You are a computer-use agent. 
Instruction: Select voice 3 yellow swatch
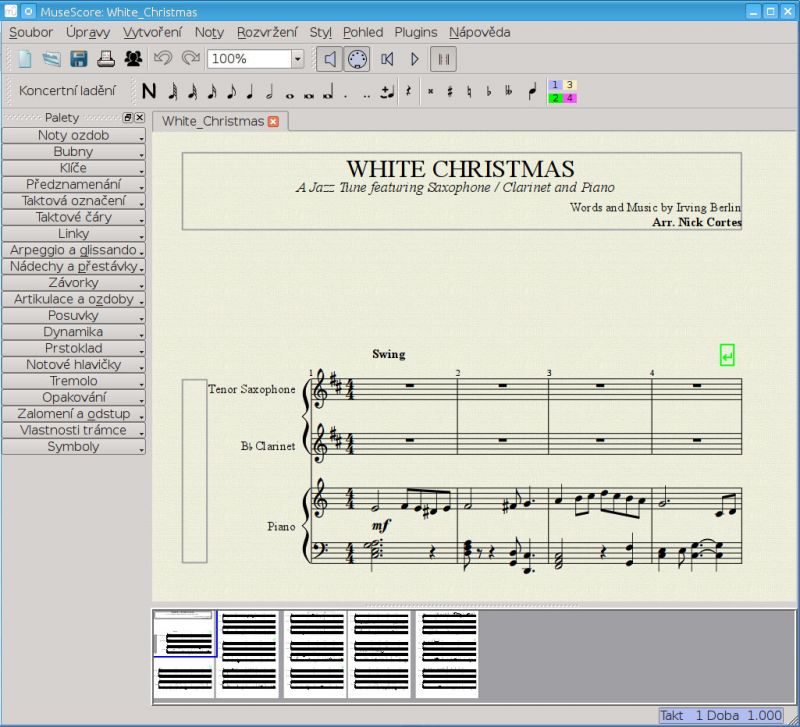coord(569,85)
